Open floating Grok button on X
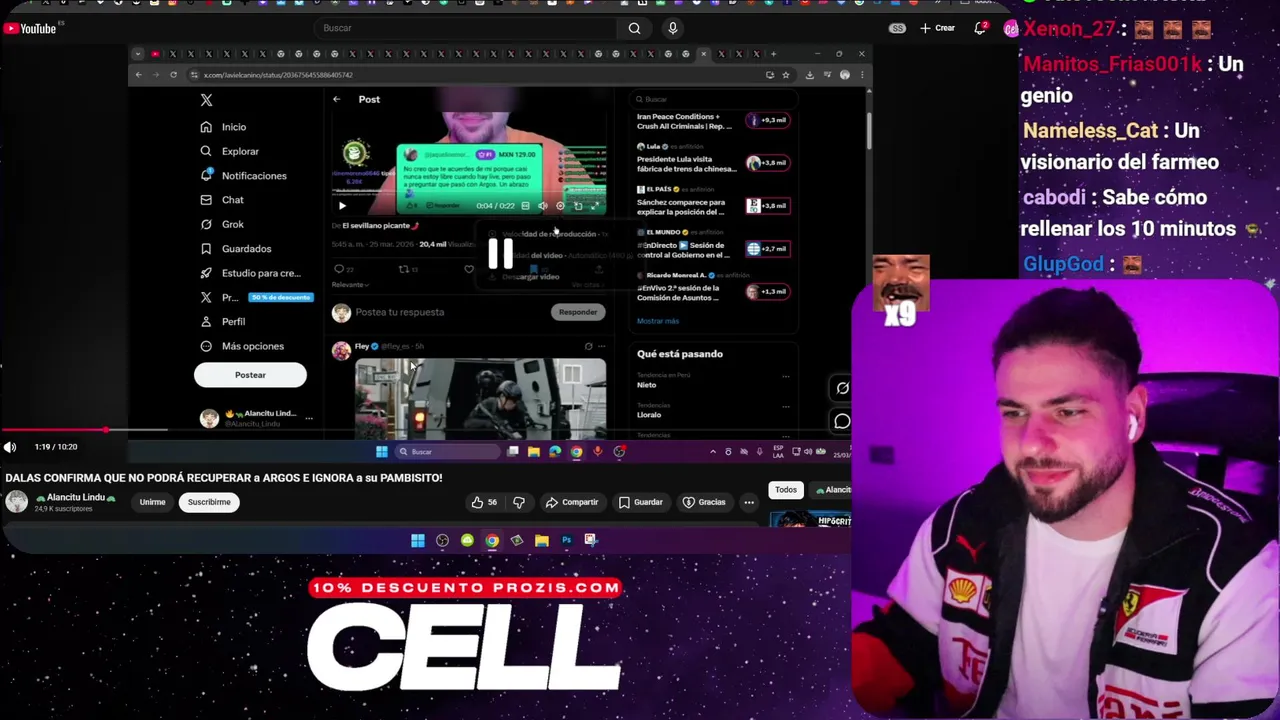The width and height of the screenshot is (1280, 720). pyautogui.click(x=842, y=388)
